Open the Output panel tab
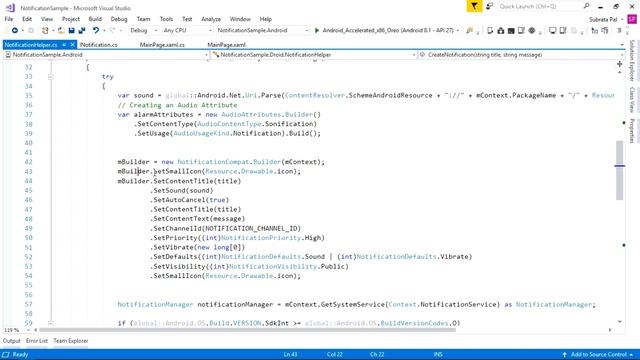 coord(11,341)
